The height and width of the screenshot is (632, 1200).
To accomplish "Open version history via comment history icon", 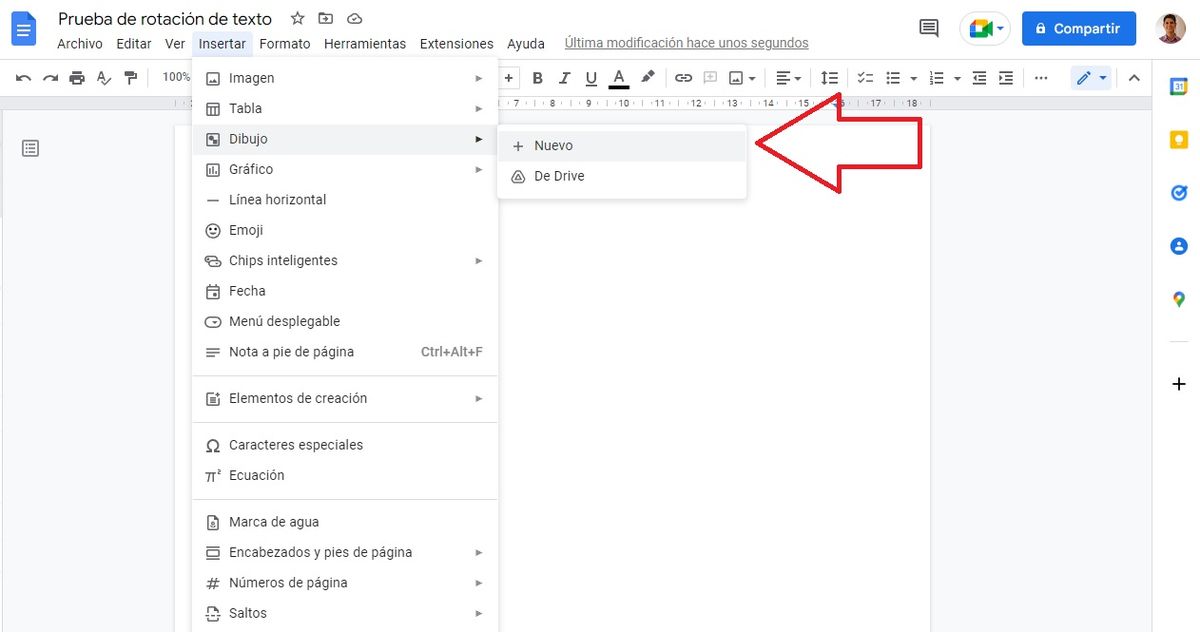I will pos(928,28).
